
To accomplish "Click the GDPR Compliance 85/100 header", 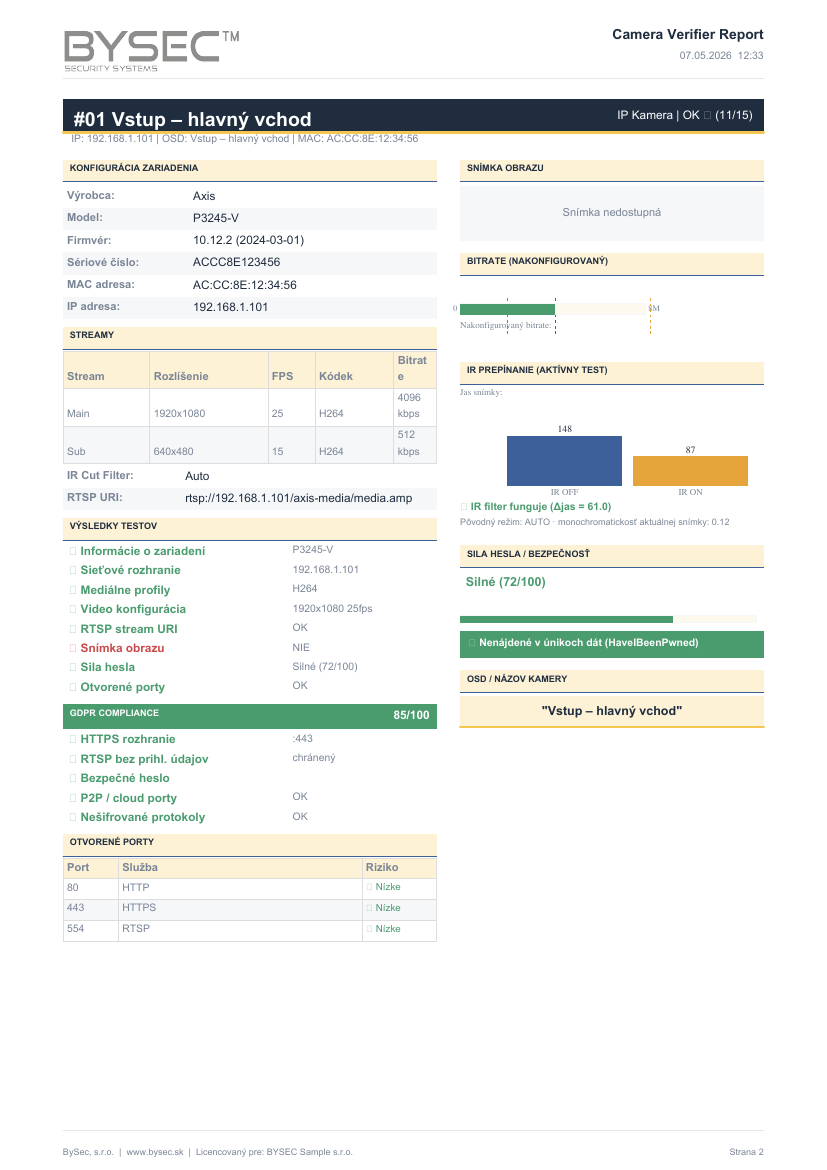I will (x=250, y=715).
